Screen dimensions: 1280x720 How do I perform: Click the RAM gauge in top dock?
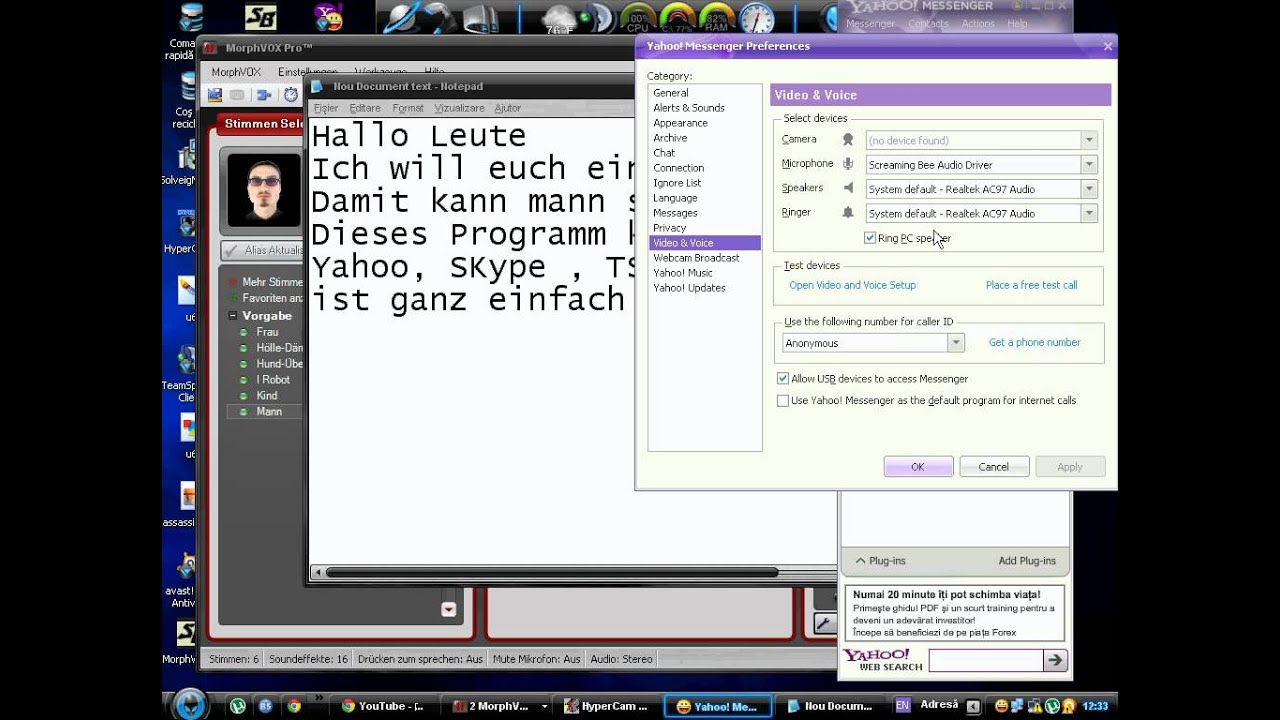coord(716,19)
